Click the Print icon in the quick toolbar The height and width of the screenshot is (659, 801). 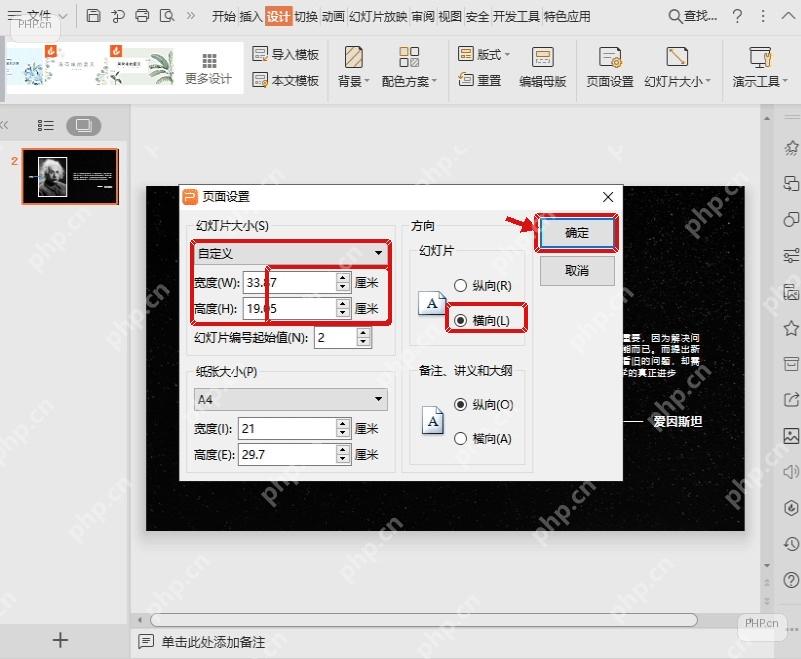143,16
